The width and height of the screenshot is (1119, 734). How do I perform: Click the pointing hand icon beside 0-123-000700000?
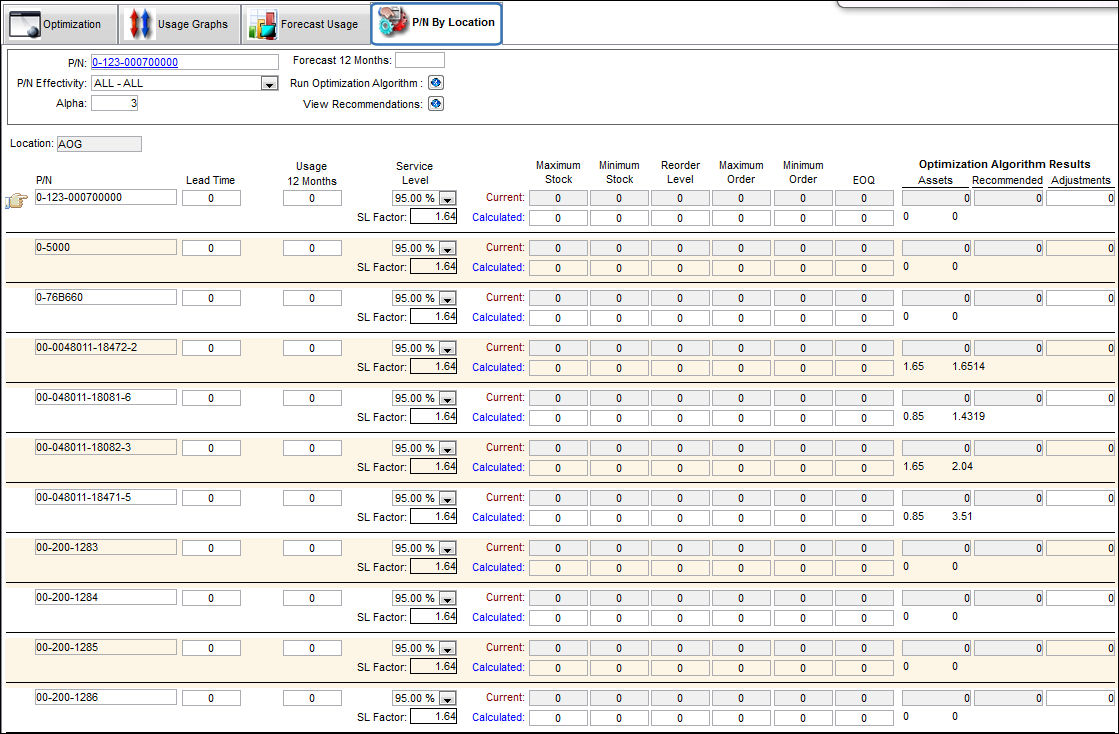(16, 200)
